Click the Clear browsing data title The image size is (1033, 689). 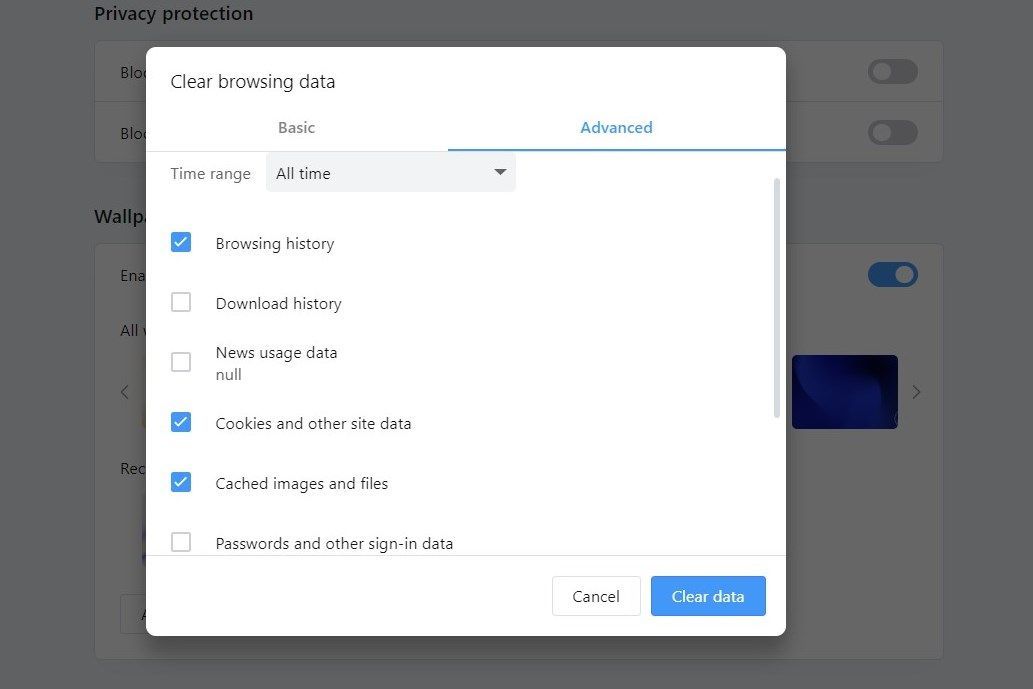[253, 82]
